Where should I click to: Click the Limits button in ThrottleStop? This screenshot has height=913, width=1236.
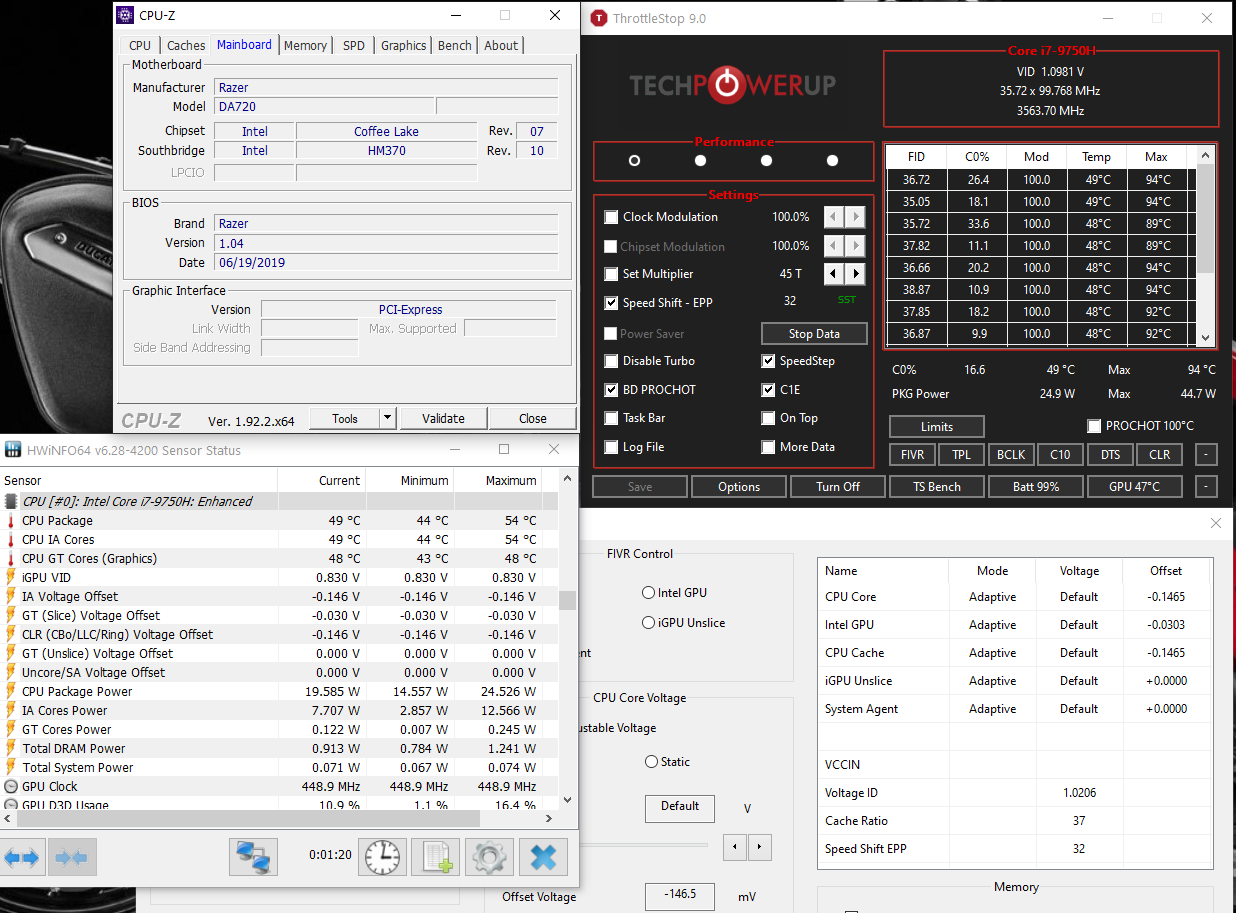[937, 427]
